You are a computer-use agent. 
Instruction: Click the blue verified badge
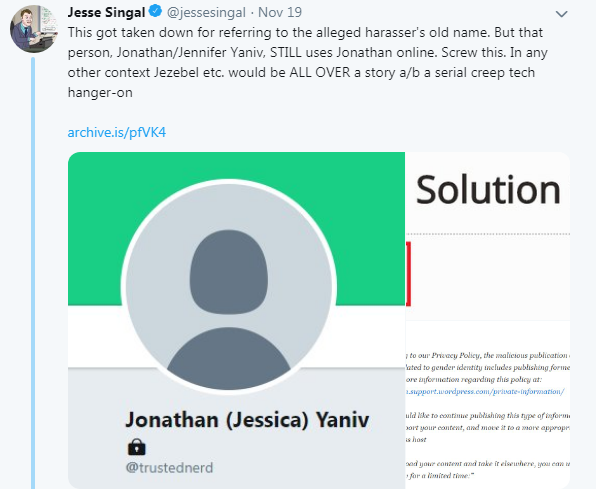tap(155, 11)
